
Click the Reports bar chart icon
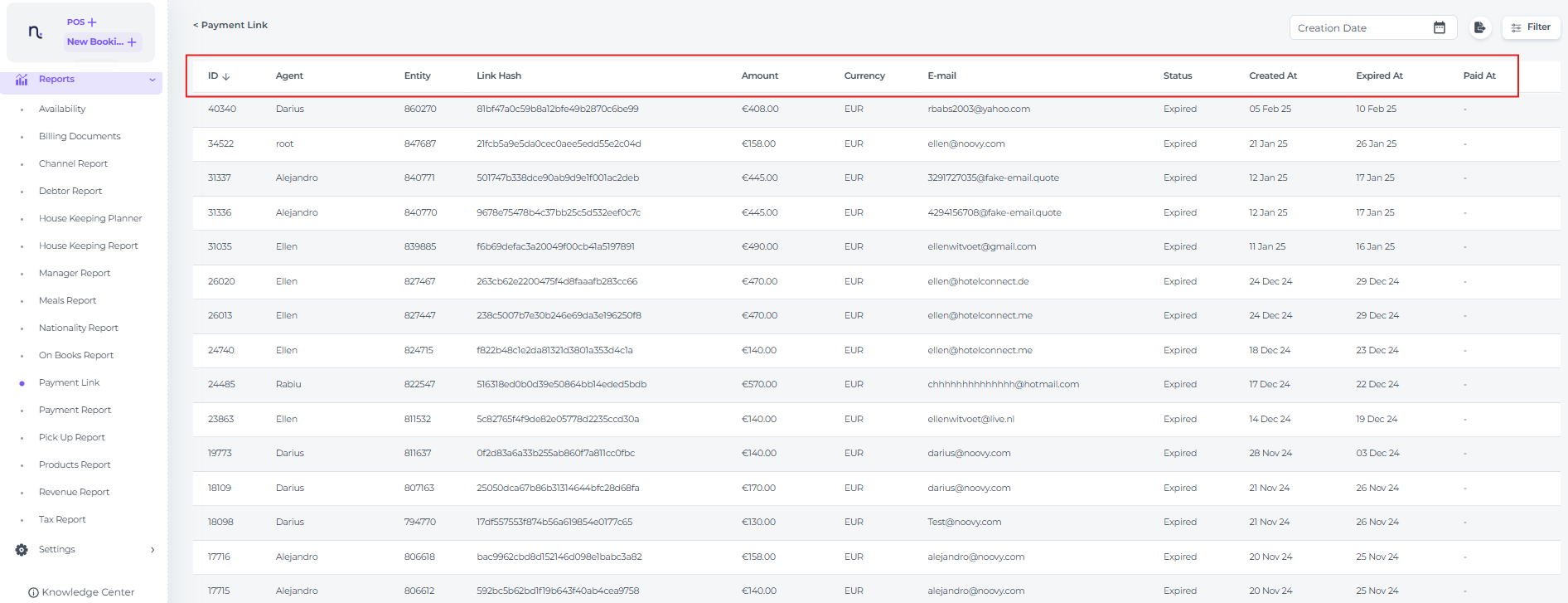point(22,80)
